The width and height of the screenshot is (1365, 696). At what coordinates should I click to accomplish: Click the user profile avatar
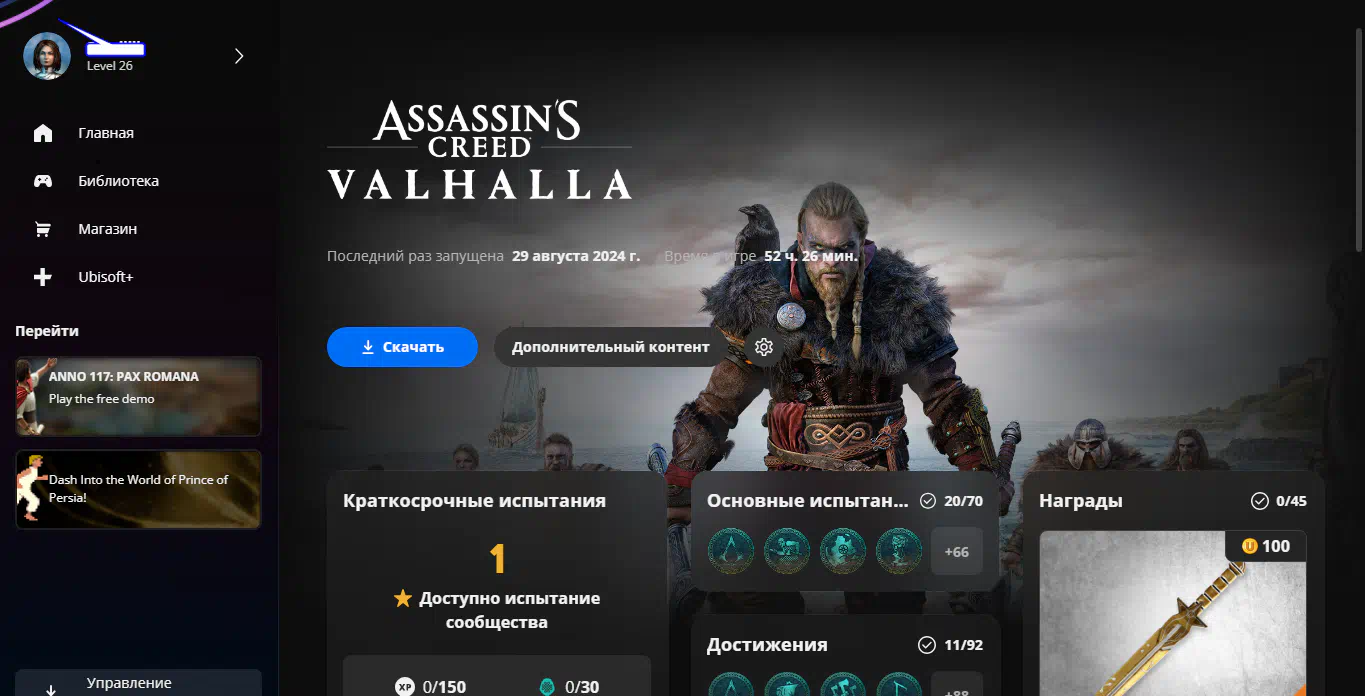click(x=47, y=56)
